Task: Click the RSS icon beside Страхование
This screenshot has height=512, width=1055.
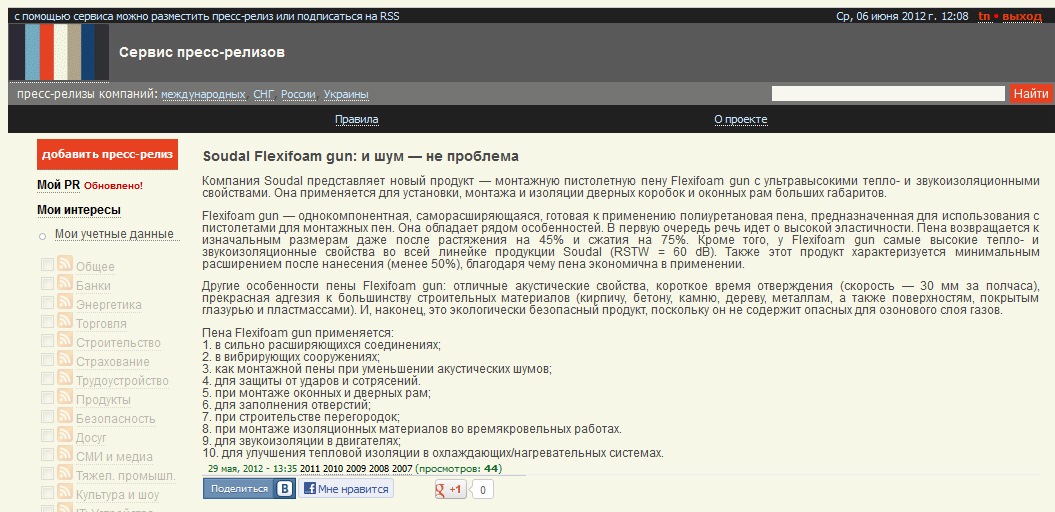Action: pyautogui.click(x=65, y=359)
